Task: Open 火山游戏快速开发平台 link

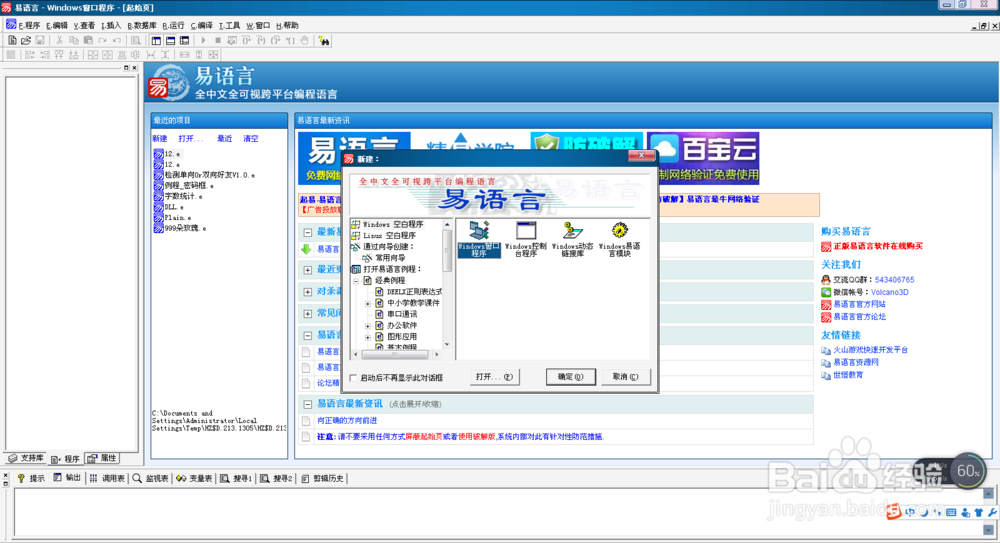Action: 870,350
